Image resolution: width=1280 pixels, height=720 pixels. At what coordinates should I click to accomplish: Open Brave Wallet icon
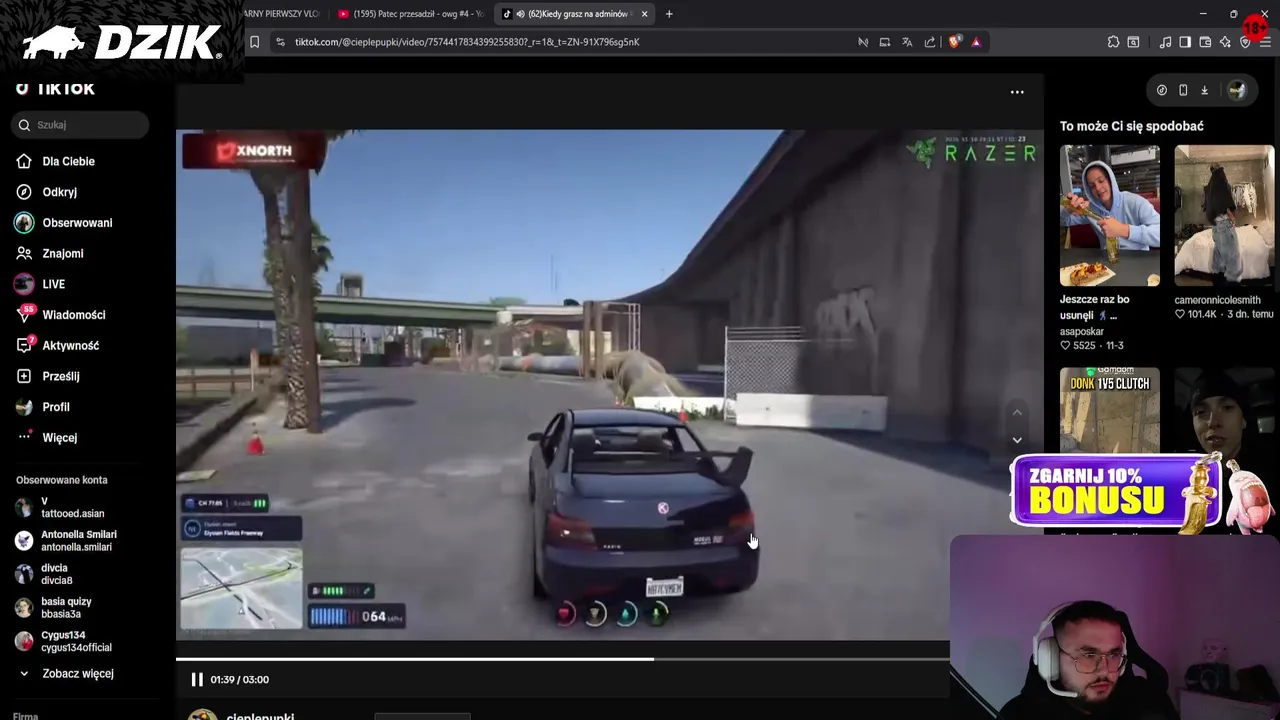1205,42
